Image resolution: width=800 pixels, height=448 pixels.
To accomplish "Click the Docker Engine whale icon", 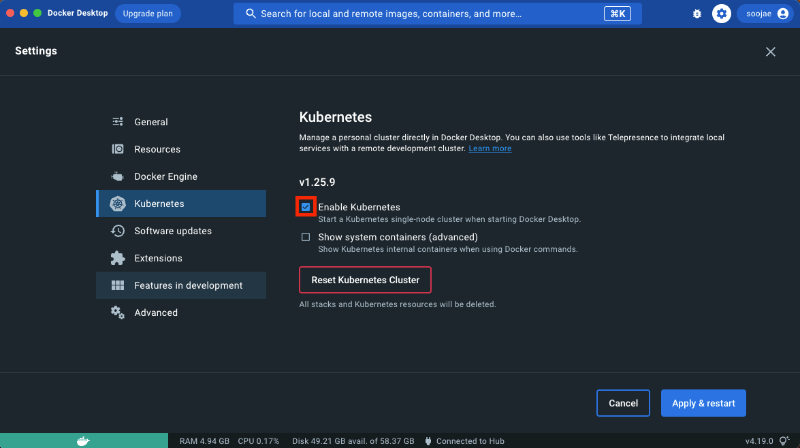I will coord(118,177).
